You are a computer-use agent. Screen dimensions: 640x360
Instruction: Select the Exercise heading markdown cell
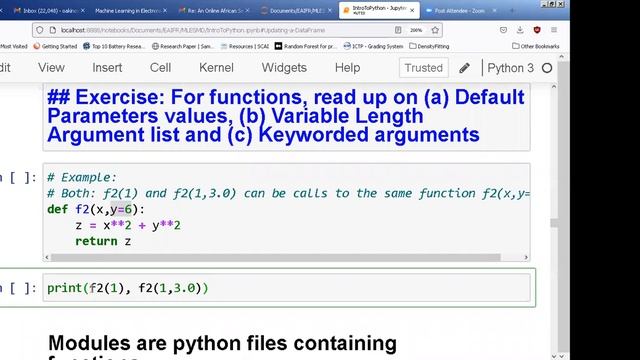click(287, 116)
